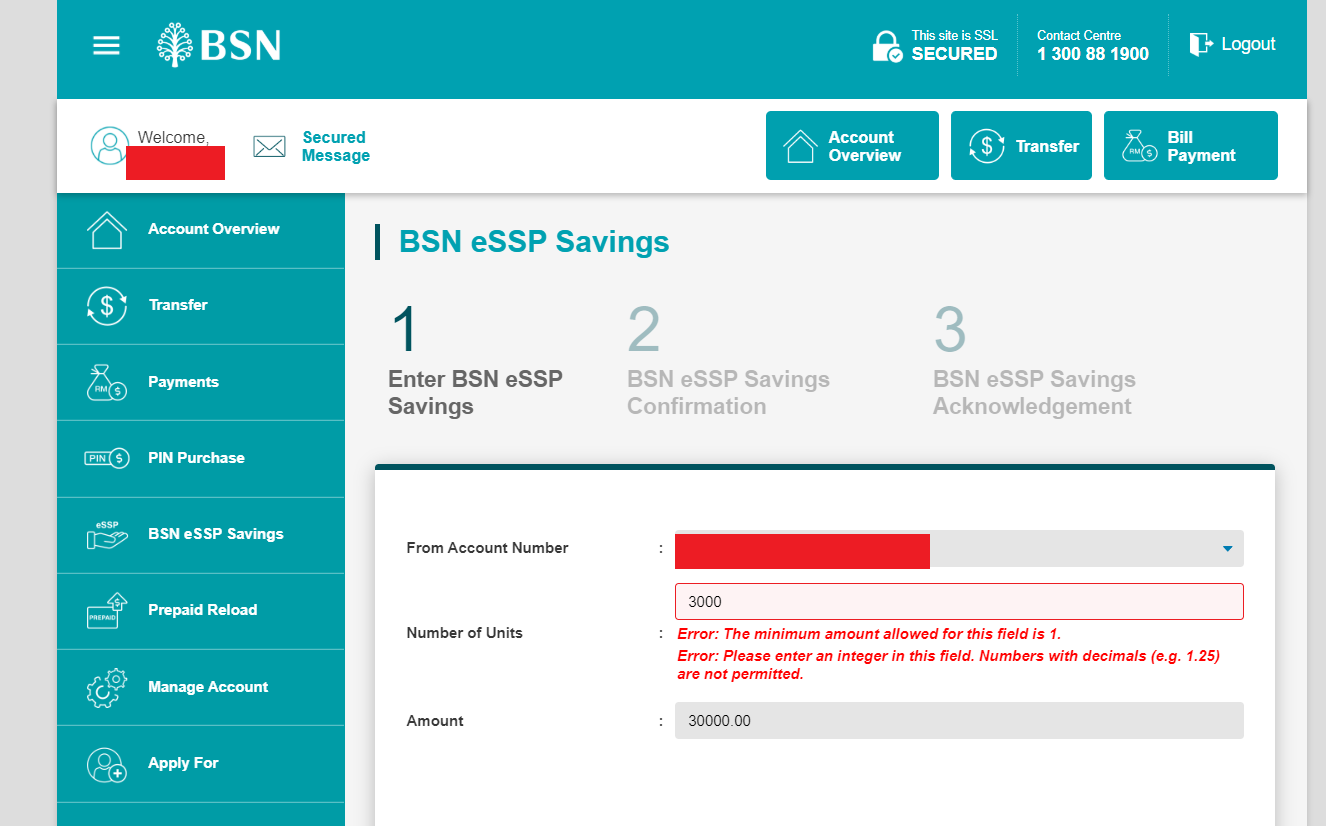The image size is (1326, 826).
Task: Click sidebar Prepaid Reload card icon
Action: (107, 610)
